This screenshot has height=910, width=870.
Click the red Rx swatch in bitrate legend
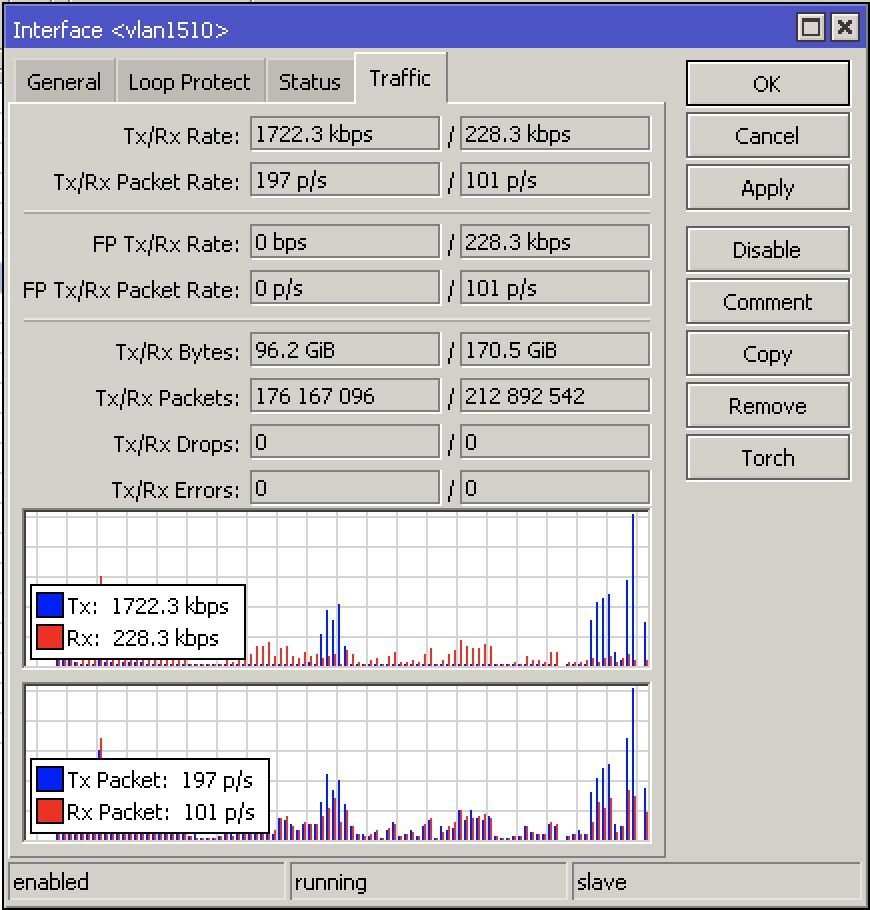coord(49,637)
